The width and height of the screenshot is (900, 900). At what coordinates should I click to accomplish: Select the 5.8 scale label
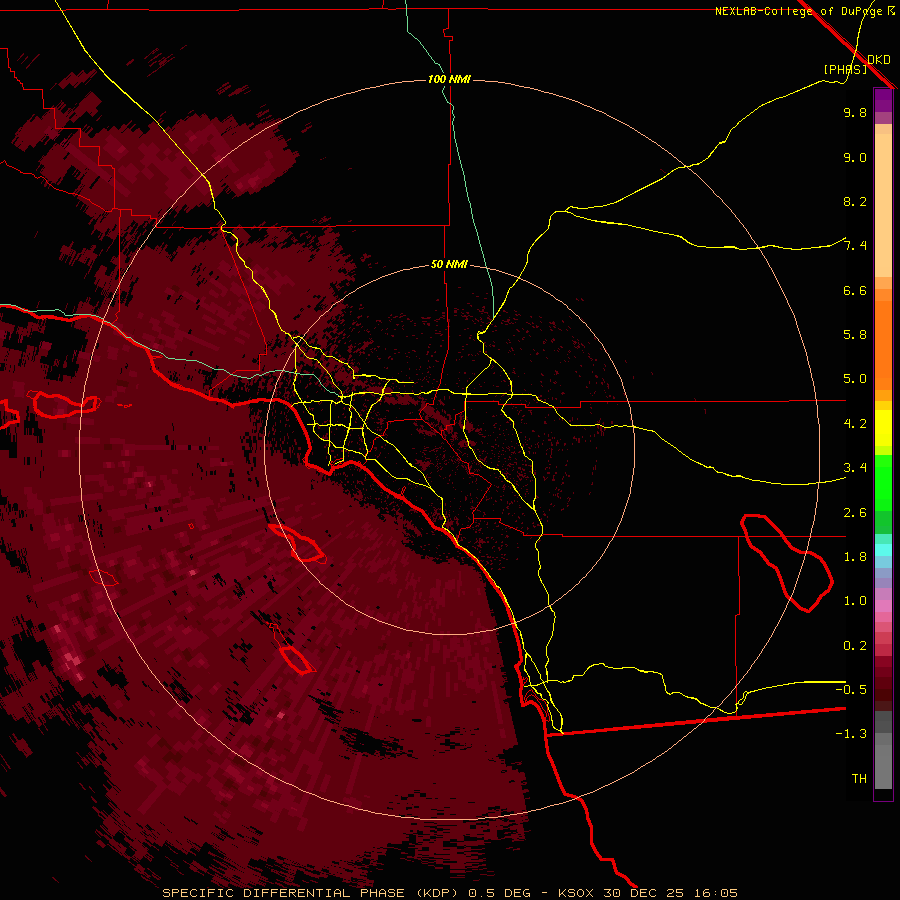(855, 335)
